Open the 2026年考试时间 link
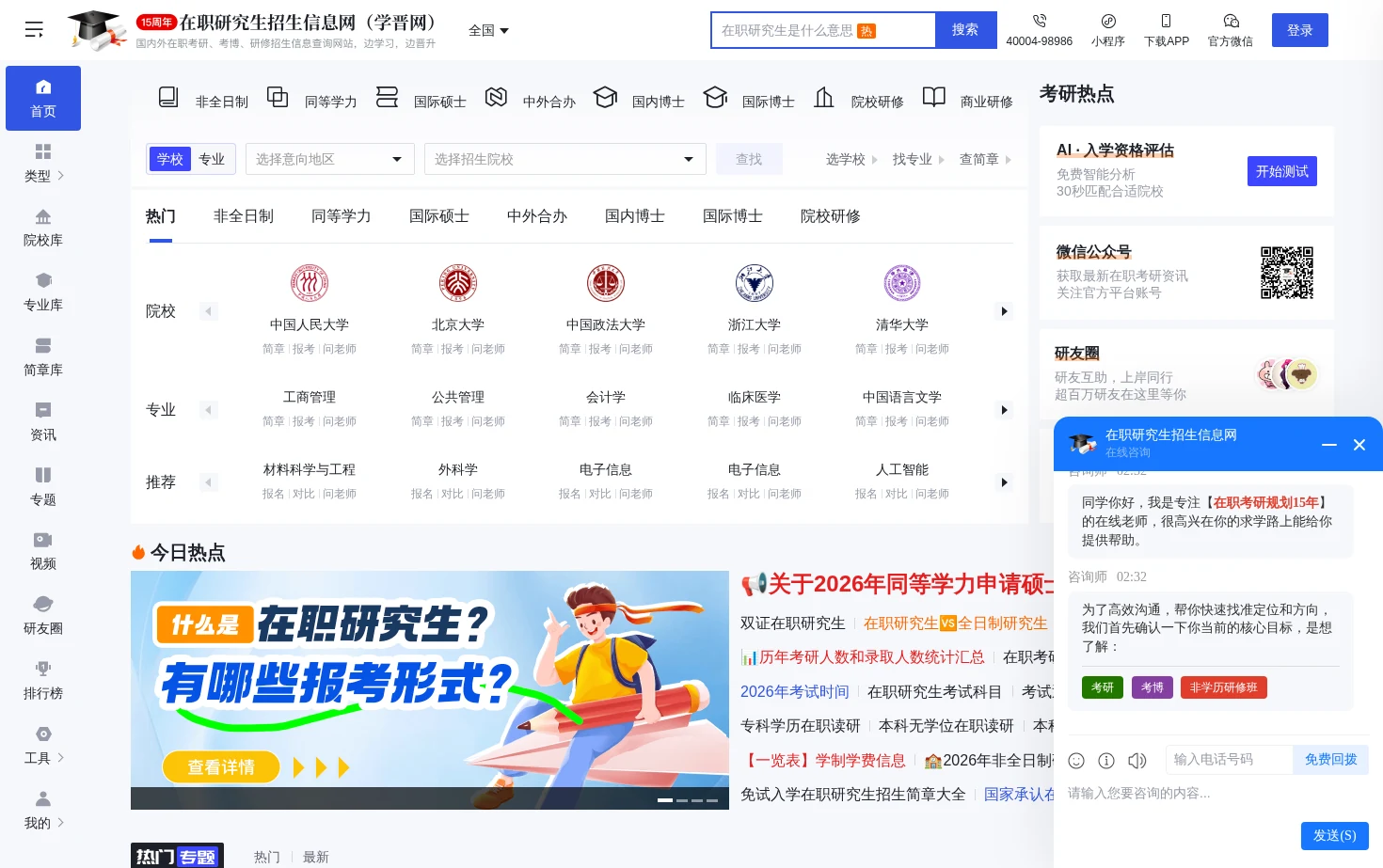Screen dimensions: 1383x868 [x=794, y=691]
